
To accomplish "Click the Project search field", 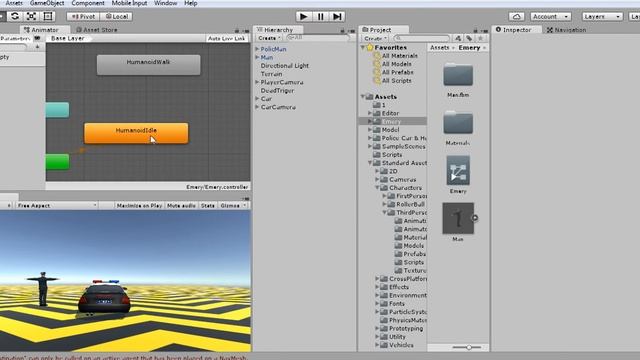I will click(x=422, y=38).
